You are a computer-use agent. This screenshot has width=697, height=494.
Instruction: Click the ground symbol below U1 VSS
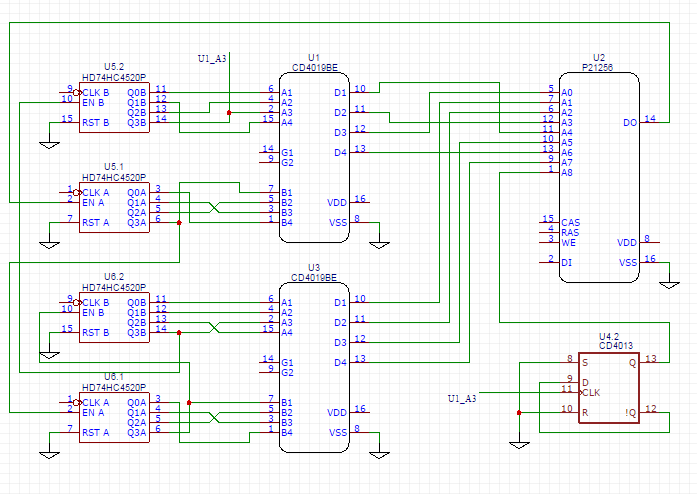378,242
